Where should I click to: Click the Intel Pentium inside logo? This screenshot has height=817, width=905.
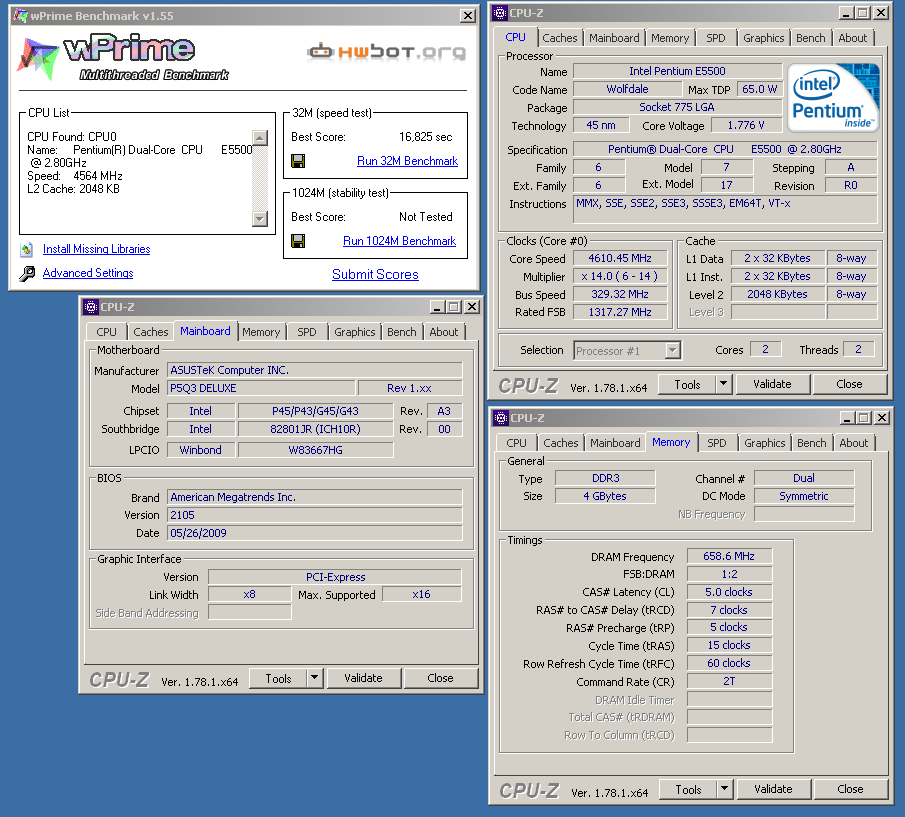[832, 98]
